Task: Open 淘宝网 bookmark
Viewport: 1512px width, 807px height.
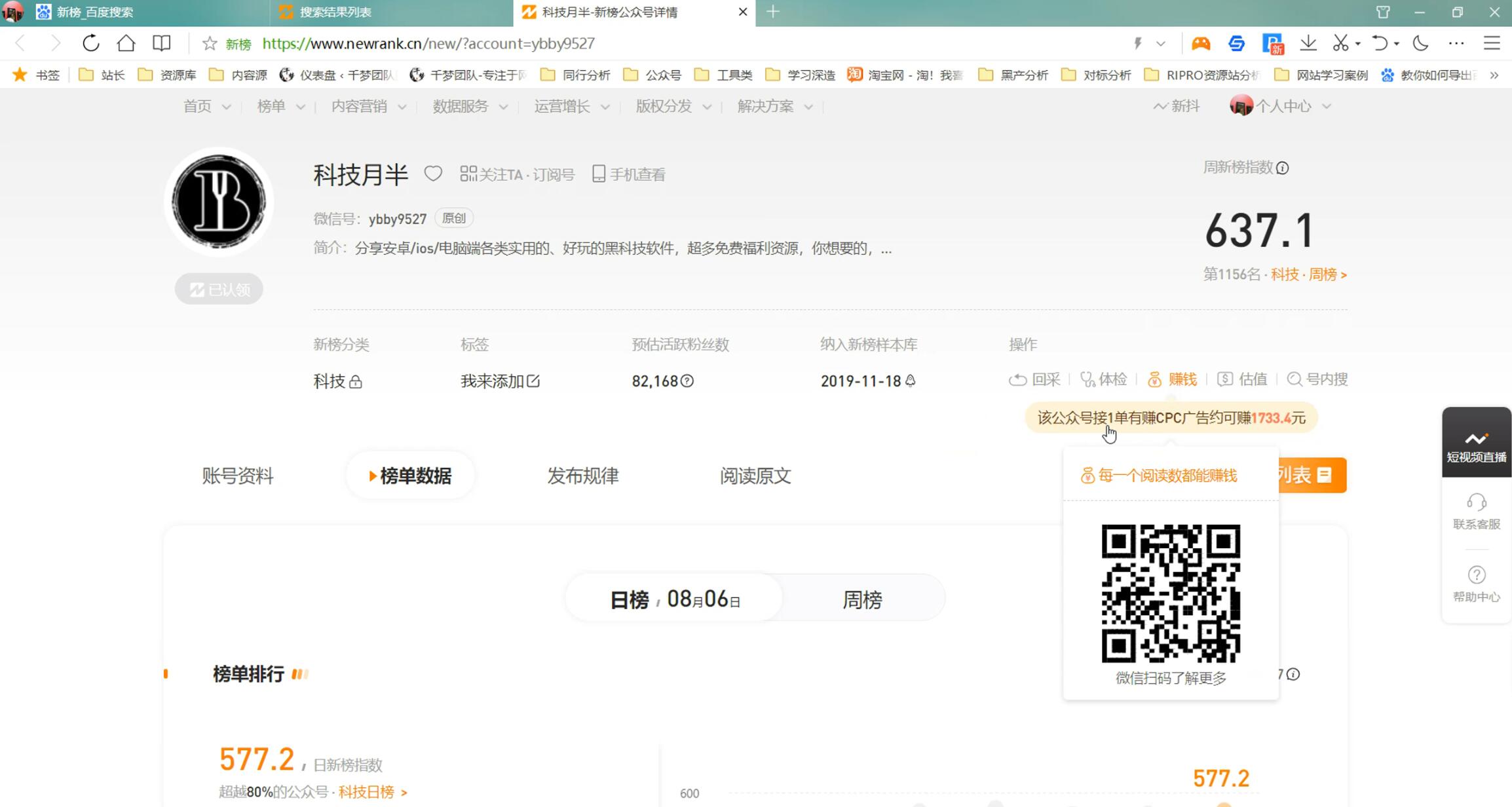Action: point(905,75)
